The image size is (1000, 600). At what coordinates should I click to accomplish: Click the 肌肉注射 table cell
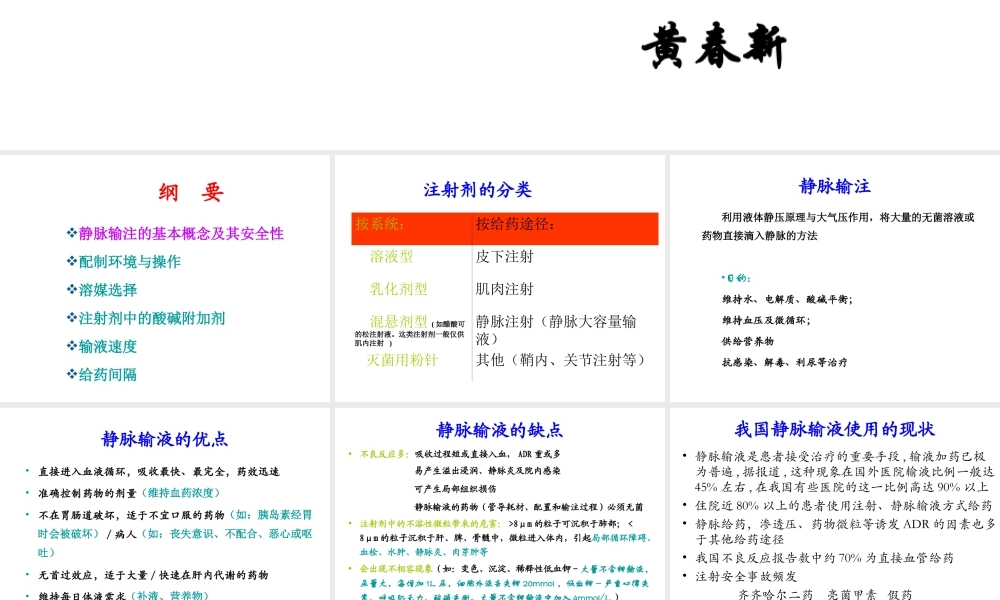[x=504, y=289]
